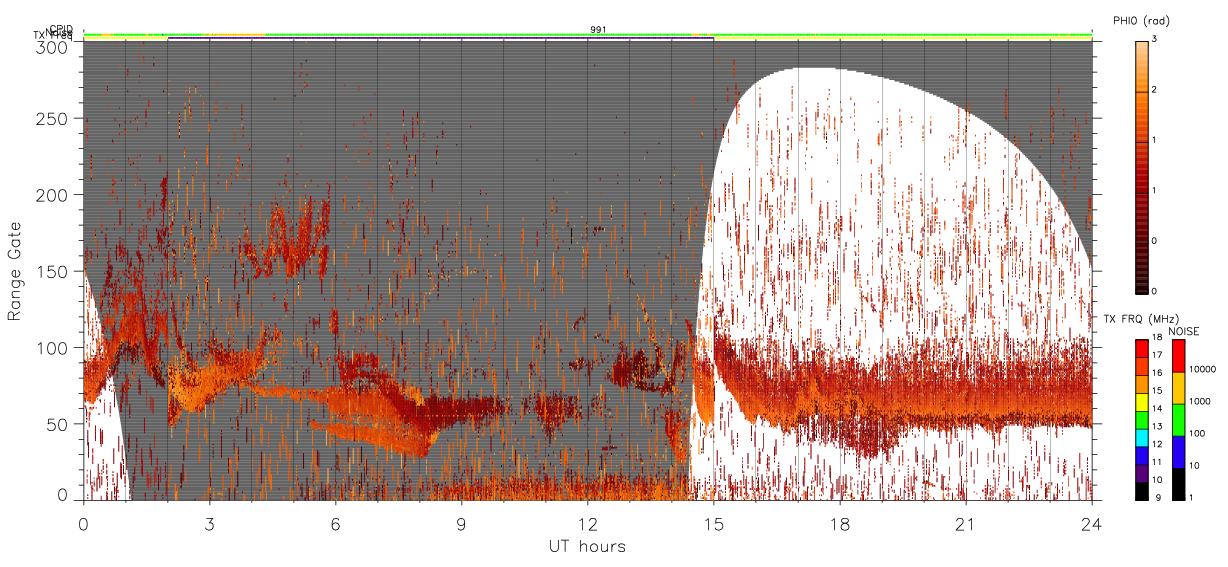Screen dimensions: 1228x567
Task: Click the green NOISE swatch between 100 and 1000
Action: [1178, 420]
